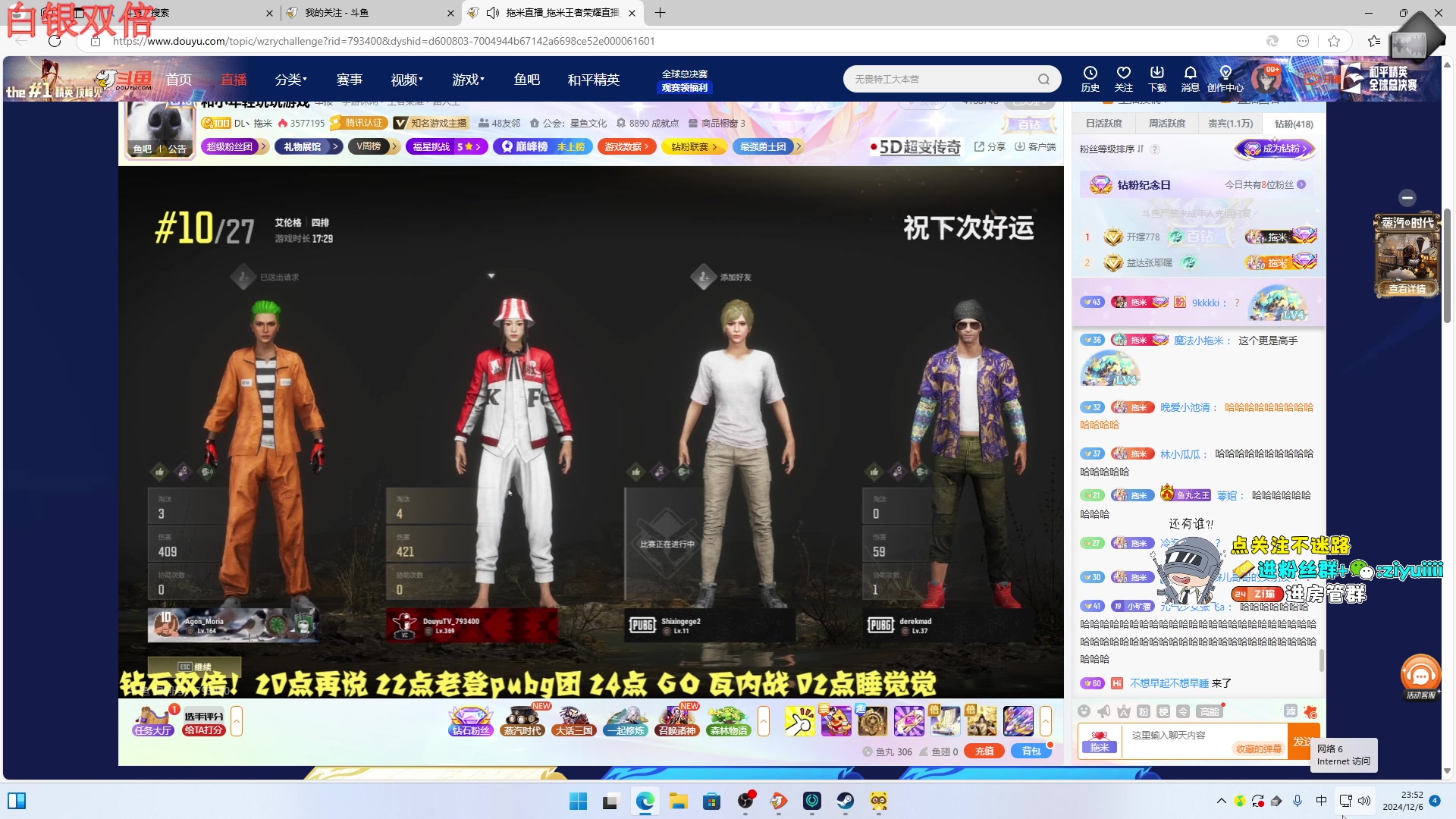Switch to 日活跃度 tab

tap(1103, 123)
